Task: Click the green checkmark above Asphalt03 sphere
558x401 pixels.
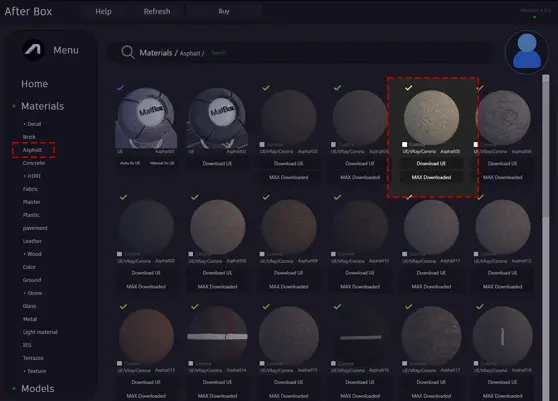Action: [x=266, y=87]
